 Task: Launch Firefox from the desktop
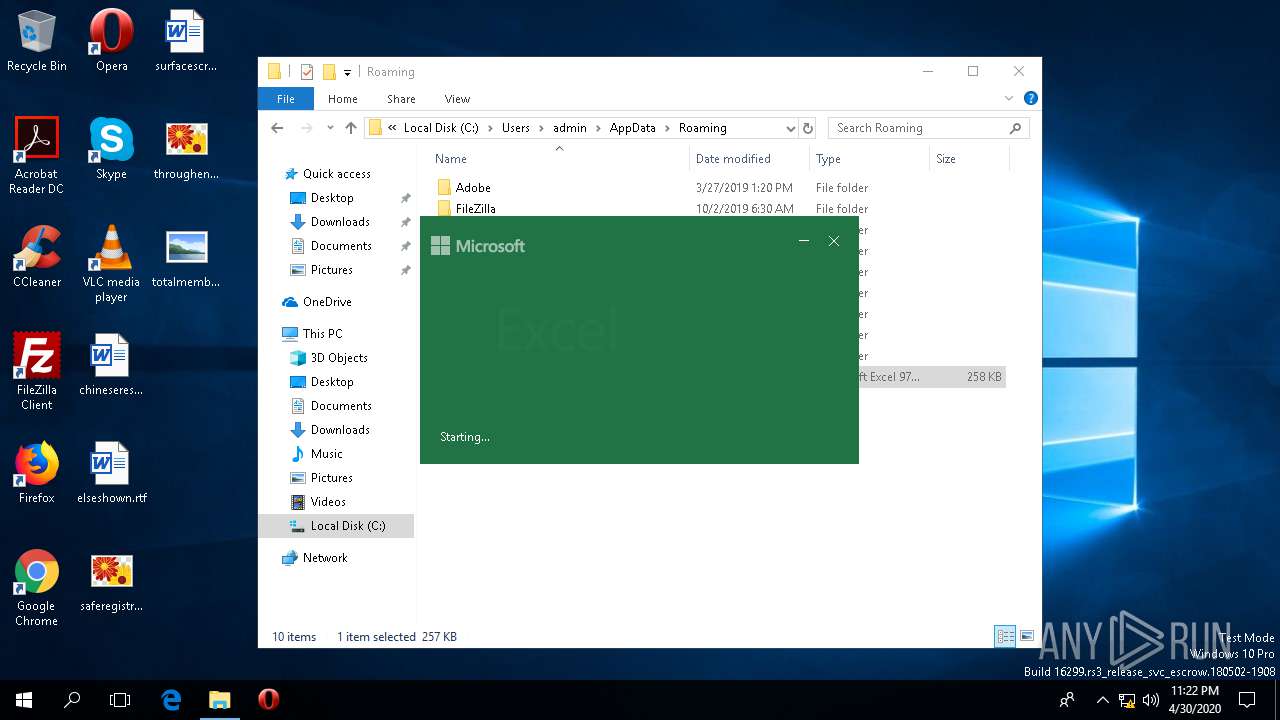coord(37,473)
